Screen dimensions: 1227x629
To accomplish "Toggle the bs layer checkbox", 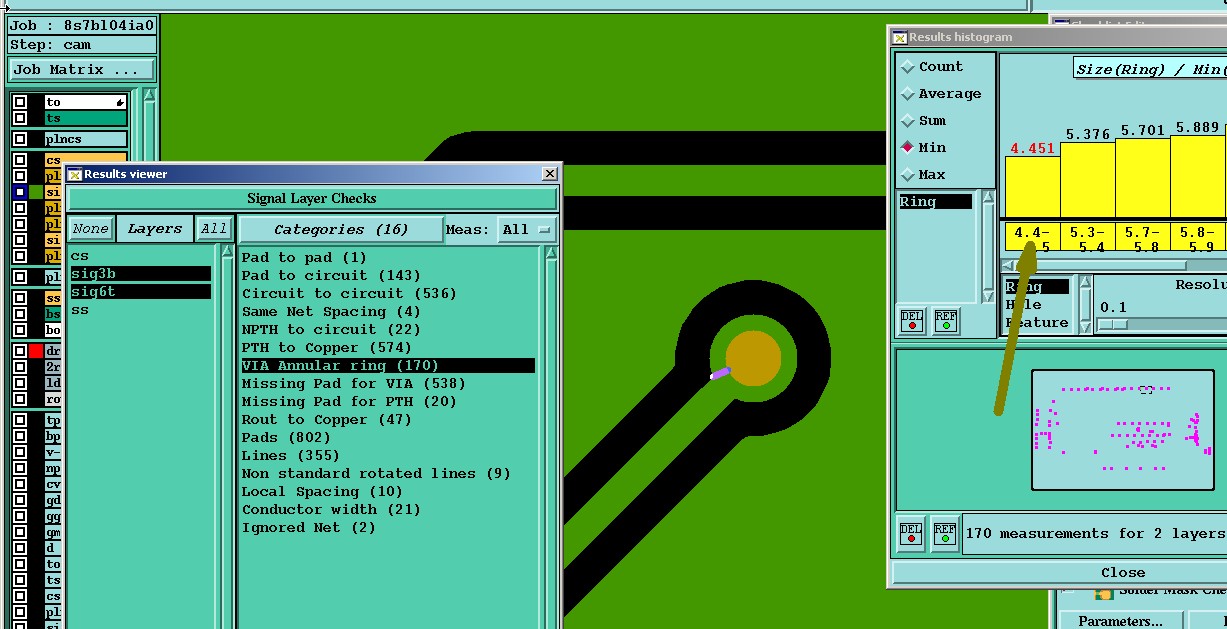I will pyautogui.click(x=20, y=314).
